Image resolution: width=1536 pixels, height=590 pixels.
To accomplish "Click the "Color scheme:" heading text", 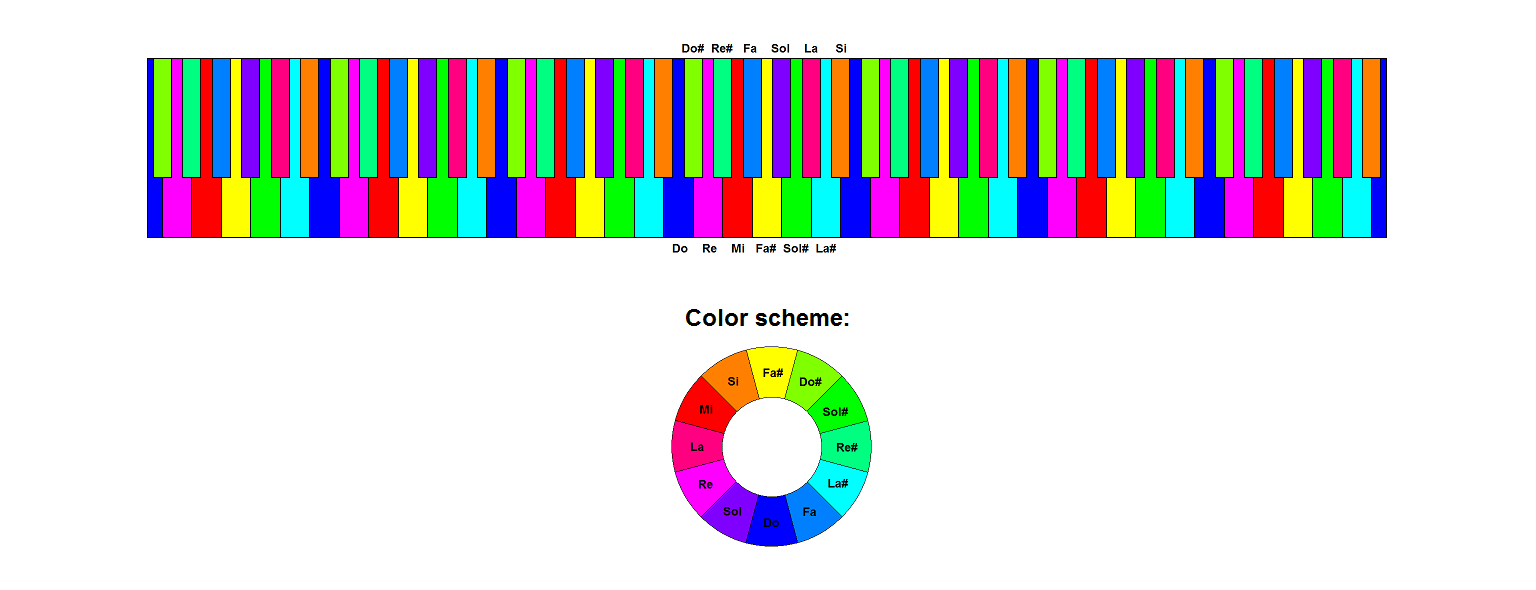I will pyautogui.click(x=767, y=318).
